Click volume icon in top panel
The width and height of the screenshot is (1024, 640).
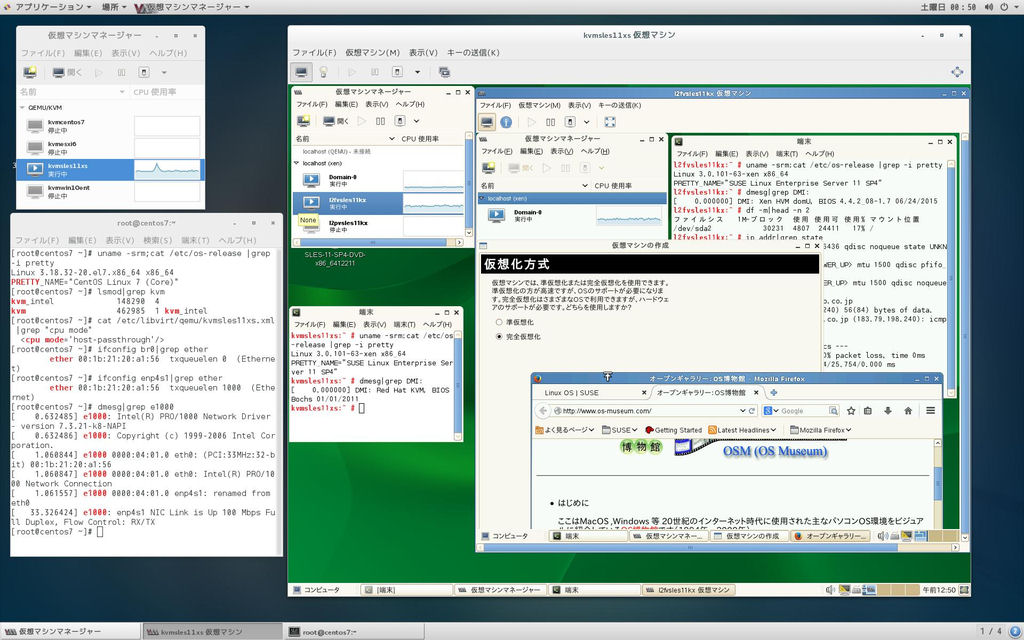[989, 7]
